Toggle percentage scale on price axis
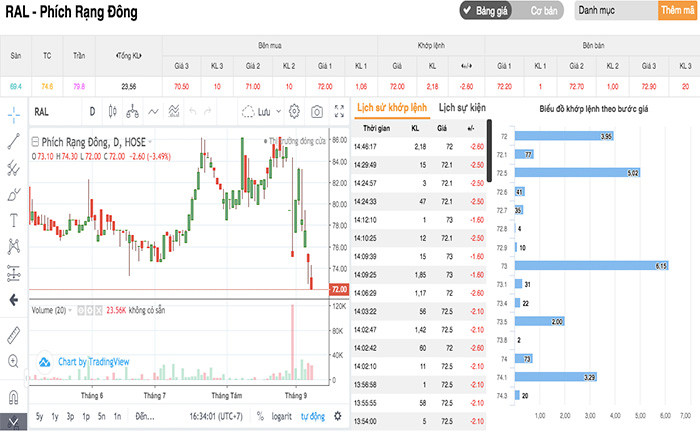This screenshot has height=432, width=700. pos(259,416)
